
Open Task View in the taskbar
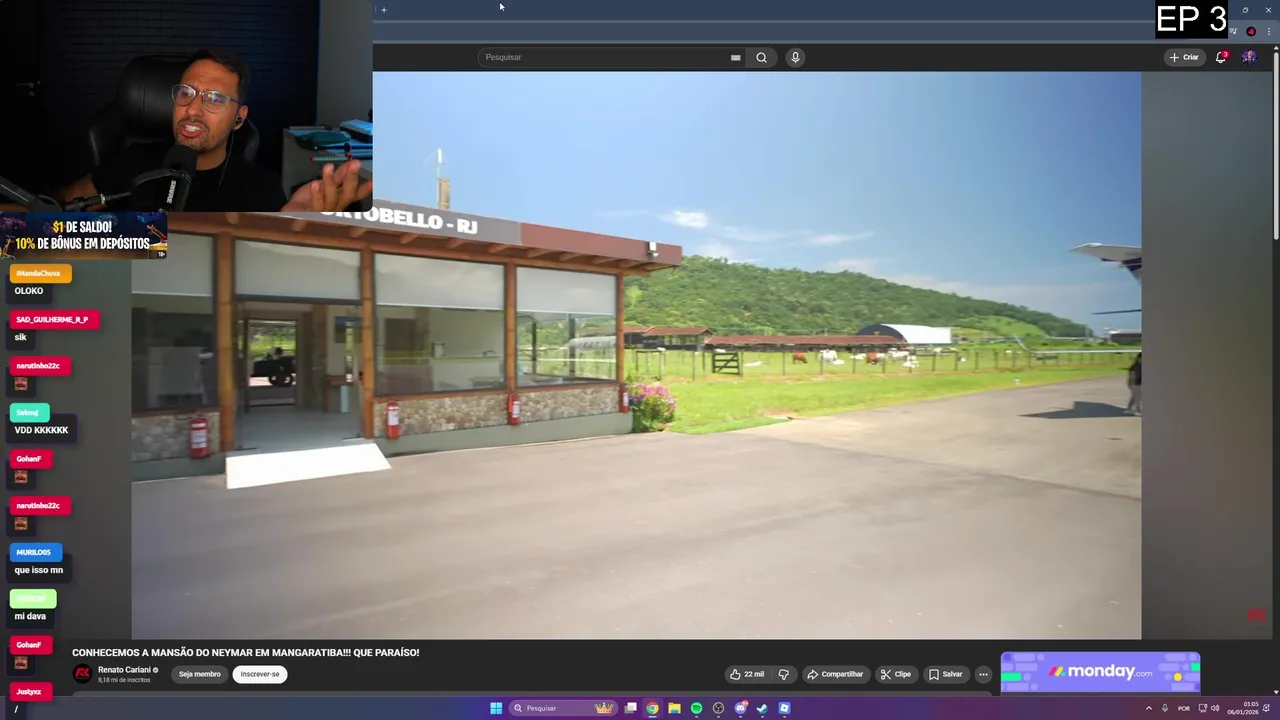(631, 708)
